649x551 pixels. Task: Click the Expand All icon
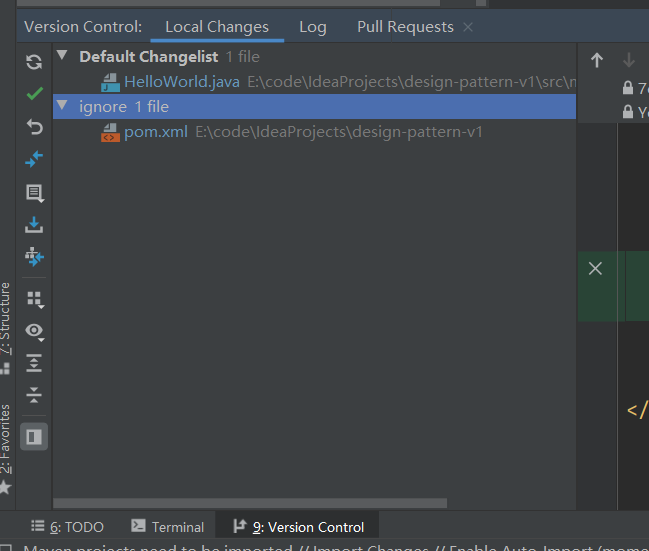click(34, 363)
